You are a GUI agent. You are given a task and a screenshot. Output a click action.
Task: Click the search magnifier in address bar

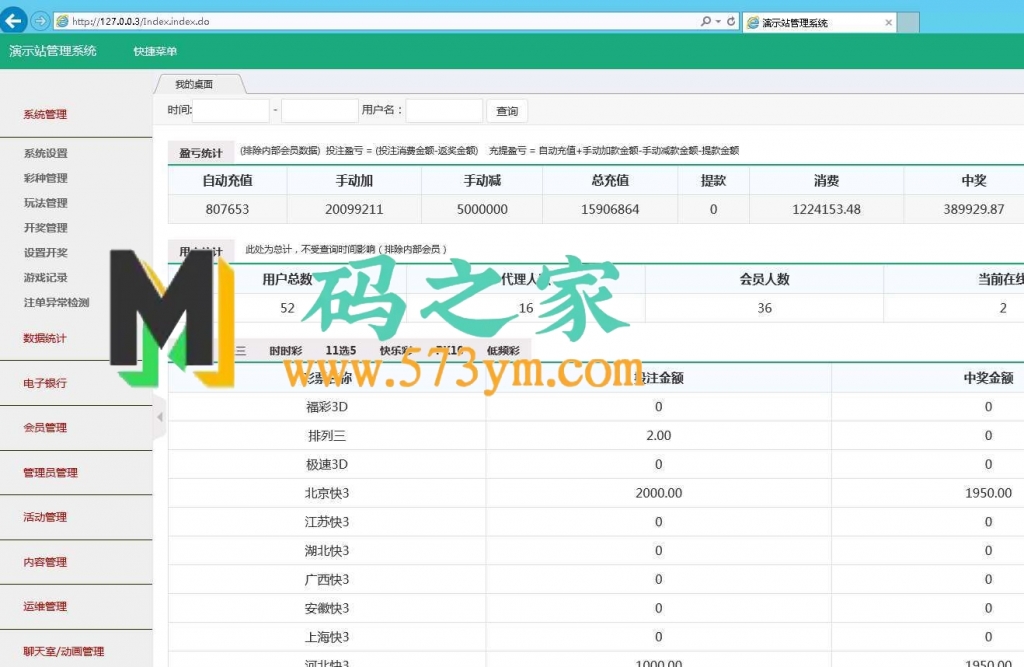click(x=706, y=22)
